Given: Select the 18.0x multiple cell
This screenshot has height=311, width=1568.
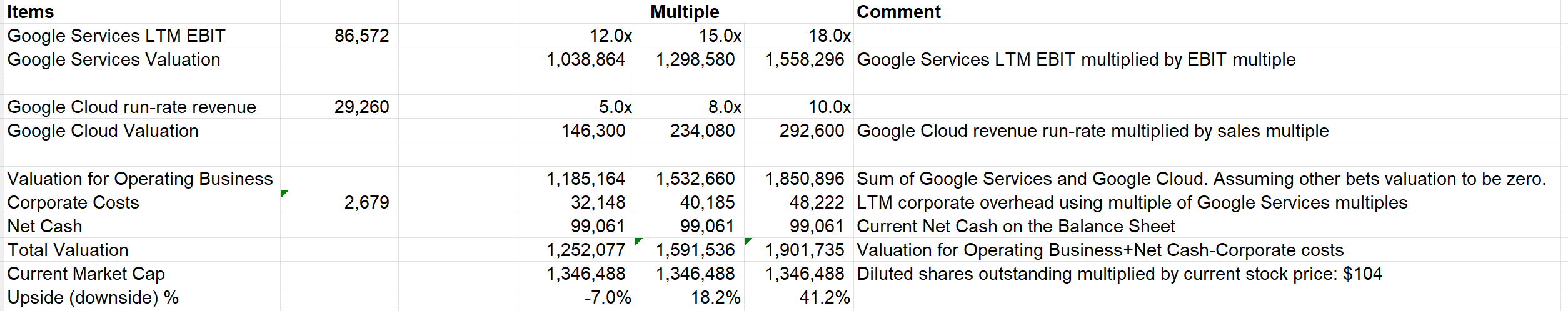Looking at the screenshot, I should coord(799,36).
